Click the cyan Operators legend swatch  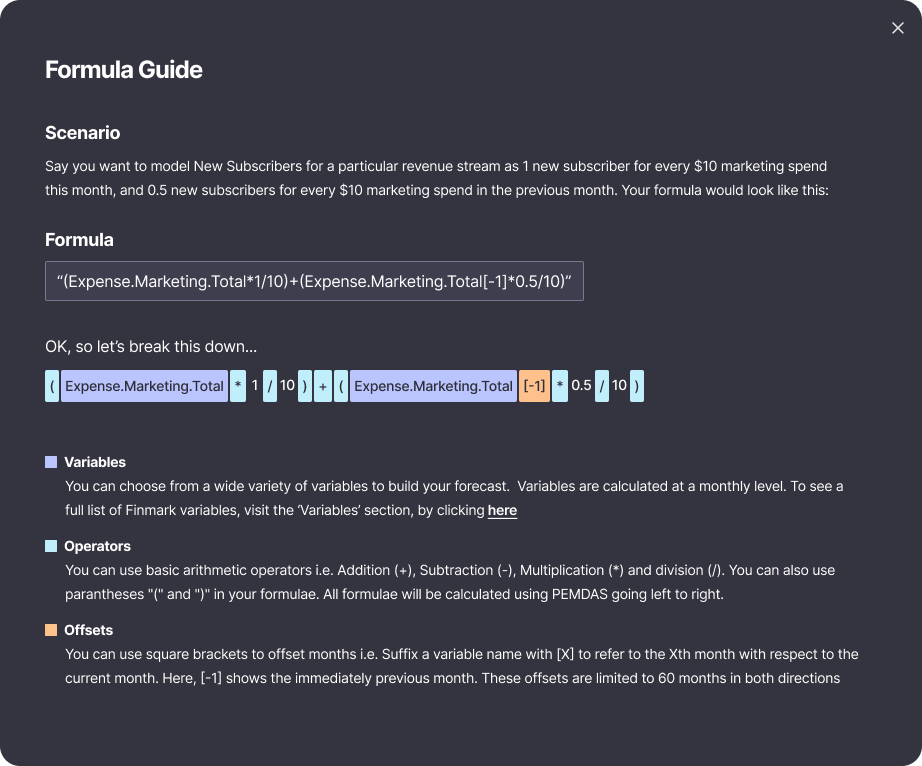click(51, 546)
